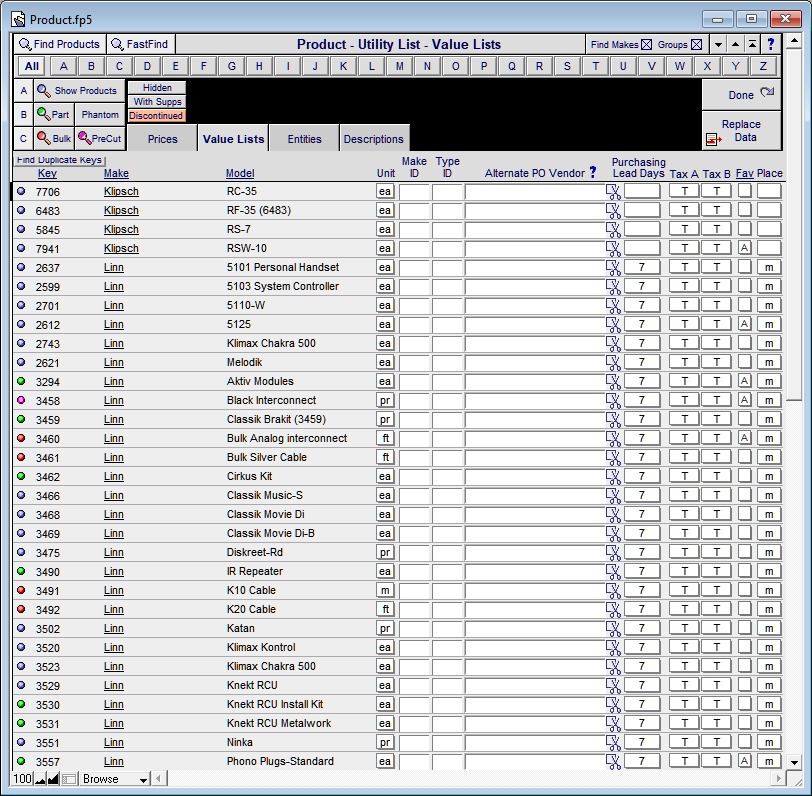Switch to the Entities tab
The width and height of the screenshot is (812, 796).
(304, 138)
